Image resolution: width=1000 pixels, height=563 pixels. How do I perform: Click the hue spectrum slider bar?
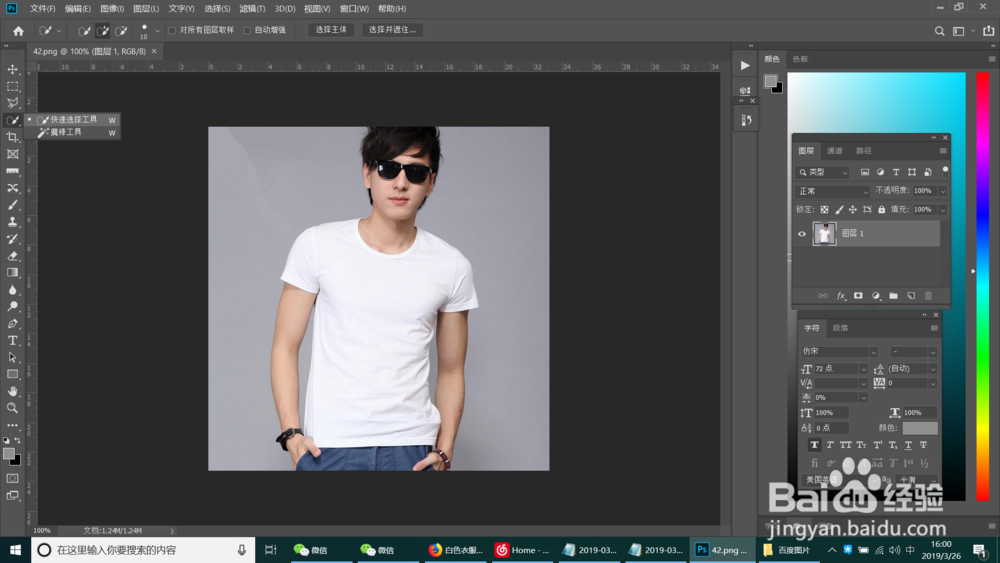[983, 286]
